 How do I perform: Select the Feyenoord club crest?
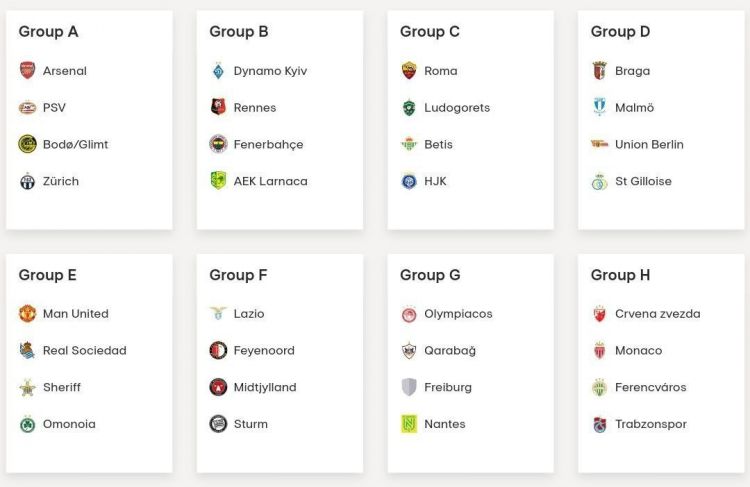218,351
